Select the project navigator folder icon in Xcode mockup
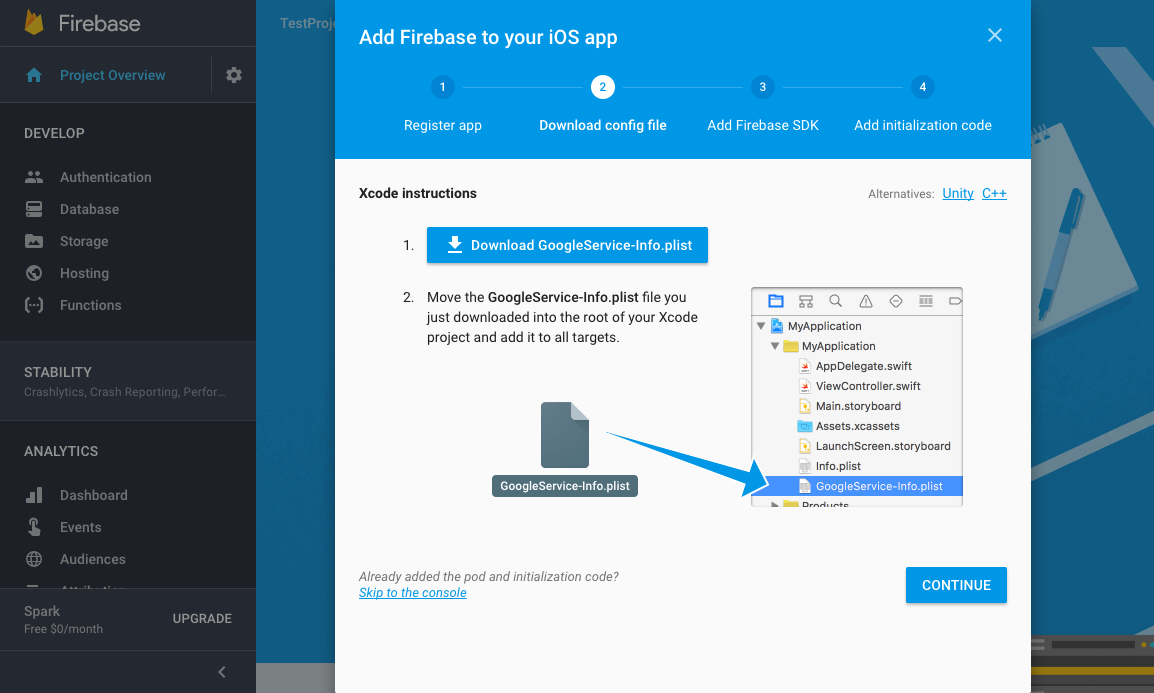 point(774,300)
